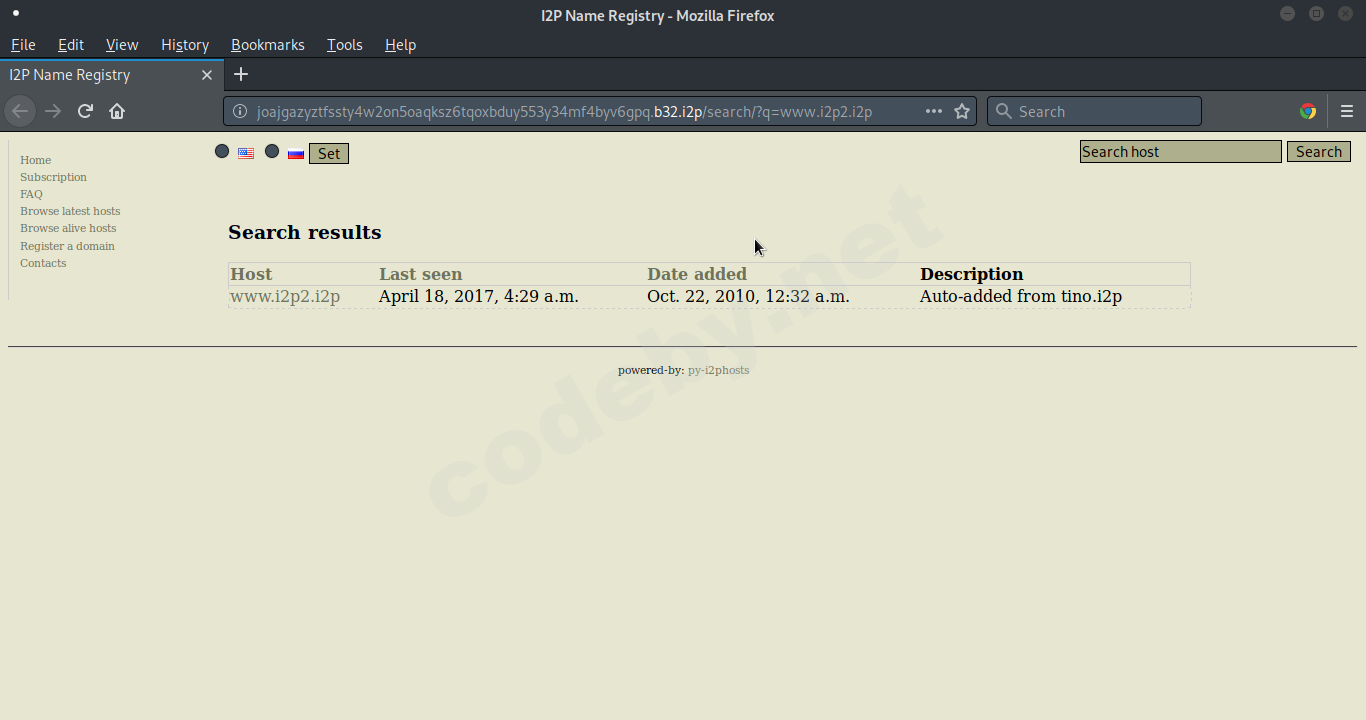This screenshot has height=720, width=1366.
Task: Minimize the Firefox window
Action: [x=1288, y=14]
